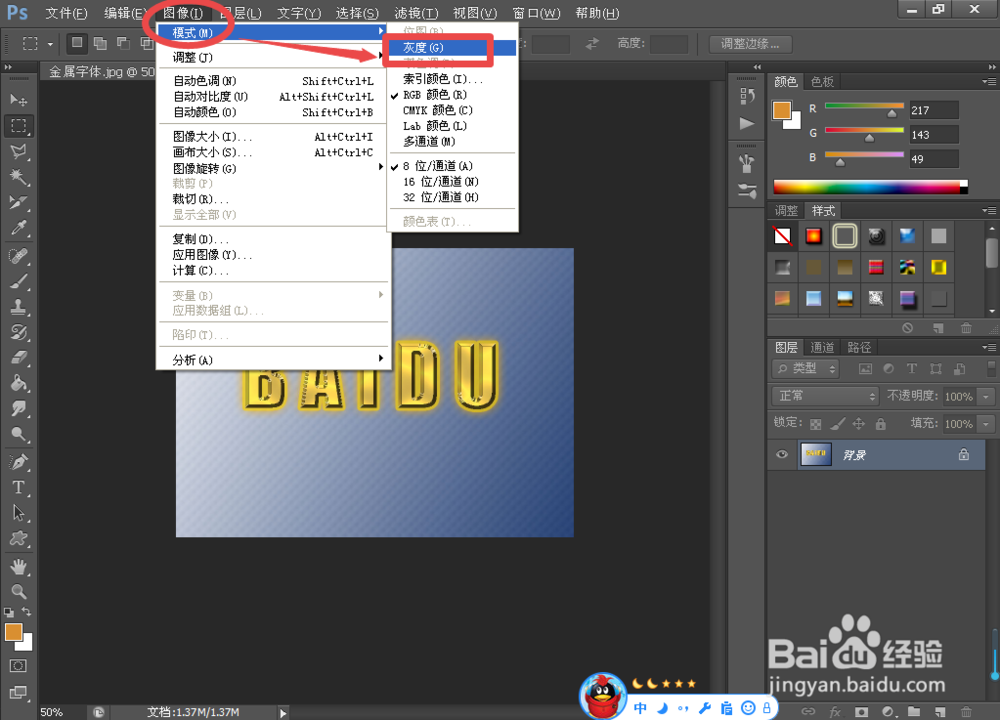Select the Zoom tool
1000x720 pixels.
click(x=18, y=591)
